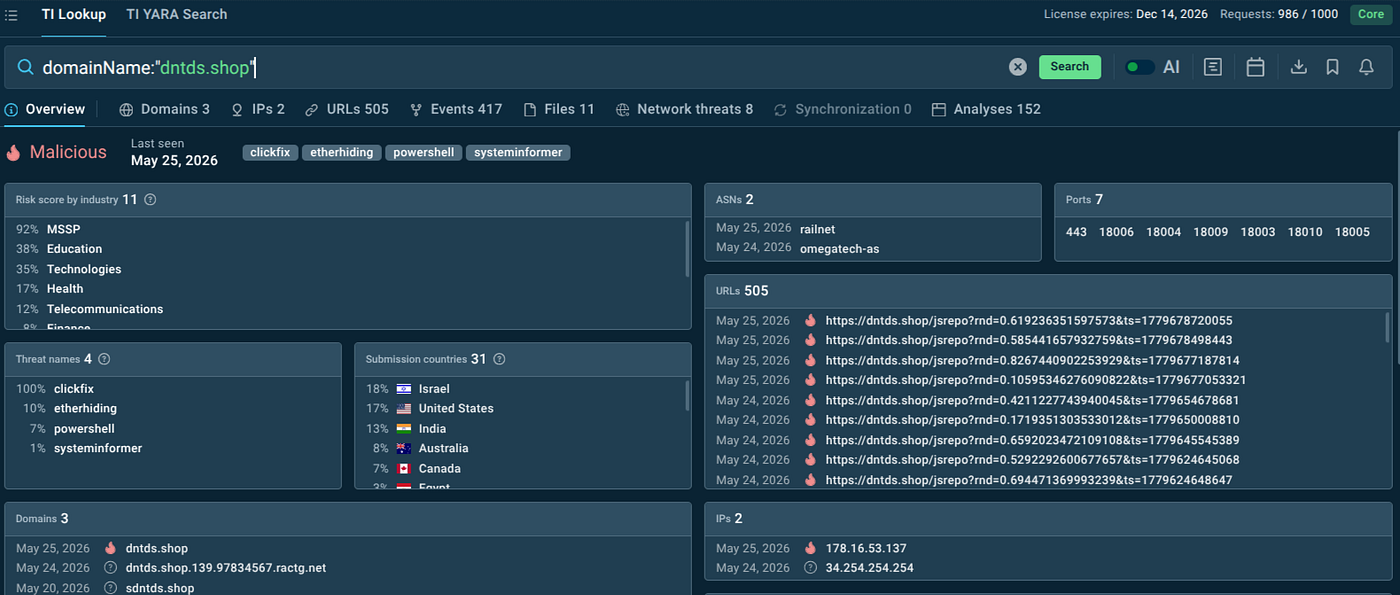1400x595 pixels.
Task: Click the United States flag icon
Action: coord(404,408)
